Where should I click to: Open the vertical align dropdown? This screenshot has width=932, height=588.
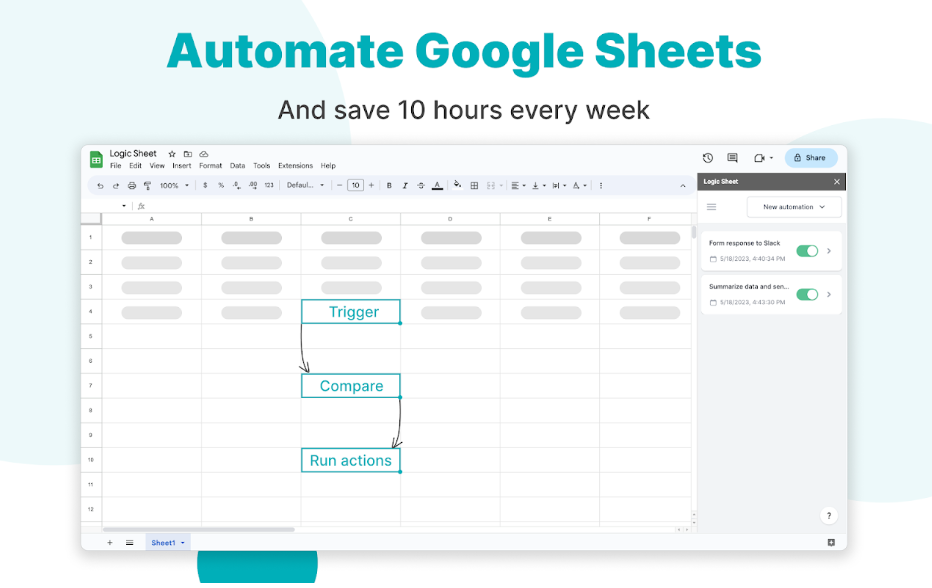tap(539, 185)
